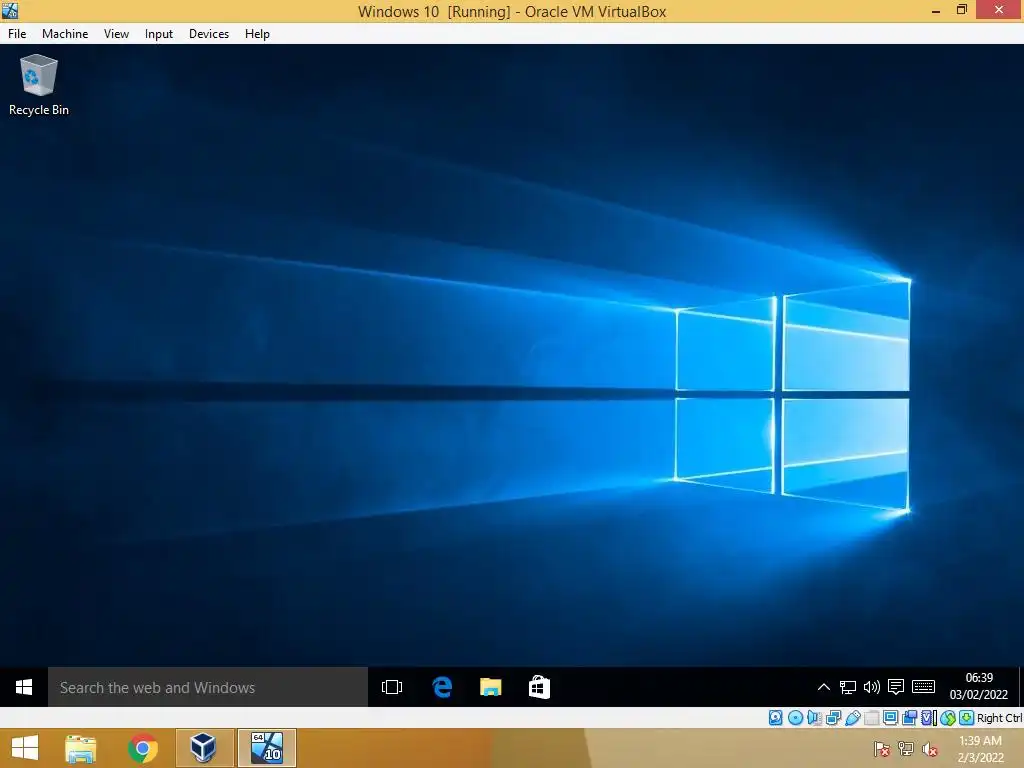1024x768 pixels.
Task: Click the VirtualBox window title bar icon
Action: [x=10, y=10]
